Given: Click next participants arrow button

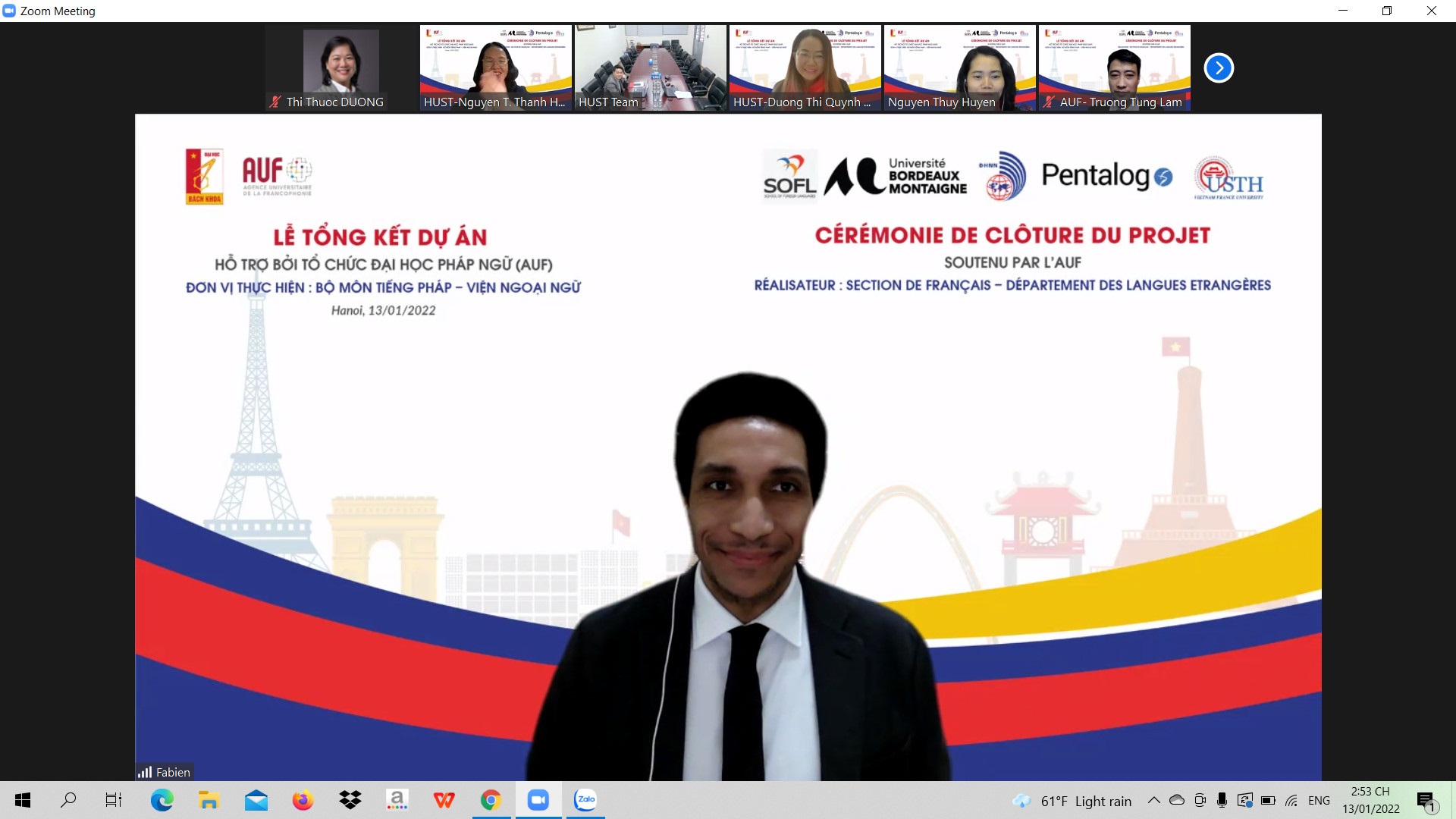Looking at the screenshot, I should 1219,68.
